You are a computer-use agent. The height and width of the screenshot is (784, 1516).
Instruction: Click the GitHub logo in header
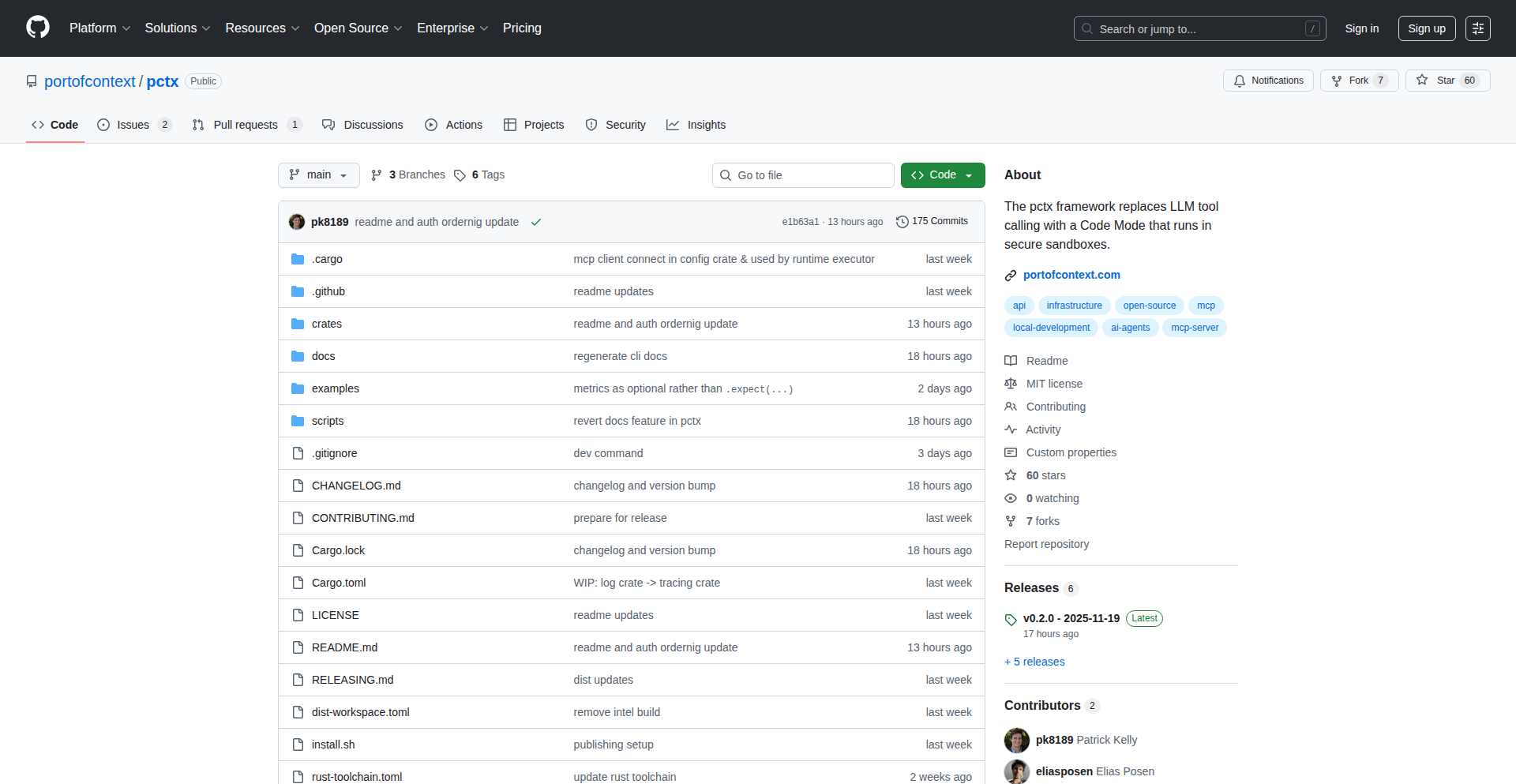(x=38, y=28)
